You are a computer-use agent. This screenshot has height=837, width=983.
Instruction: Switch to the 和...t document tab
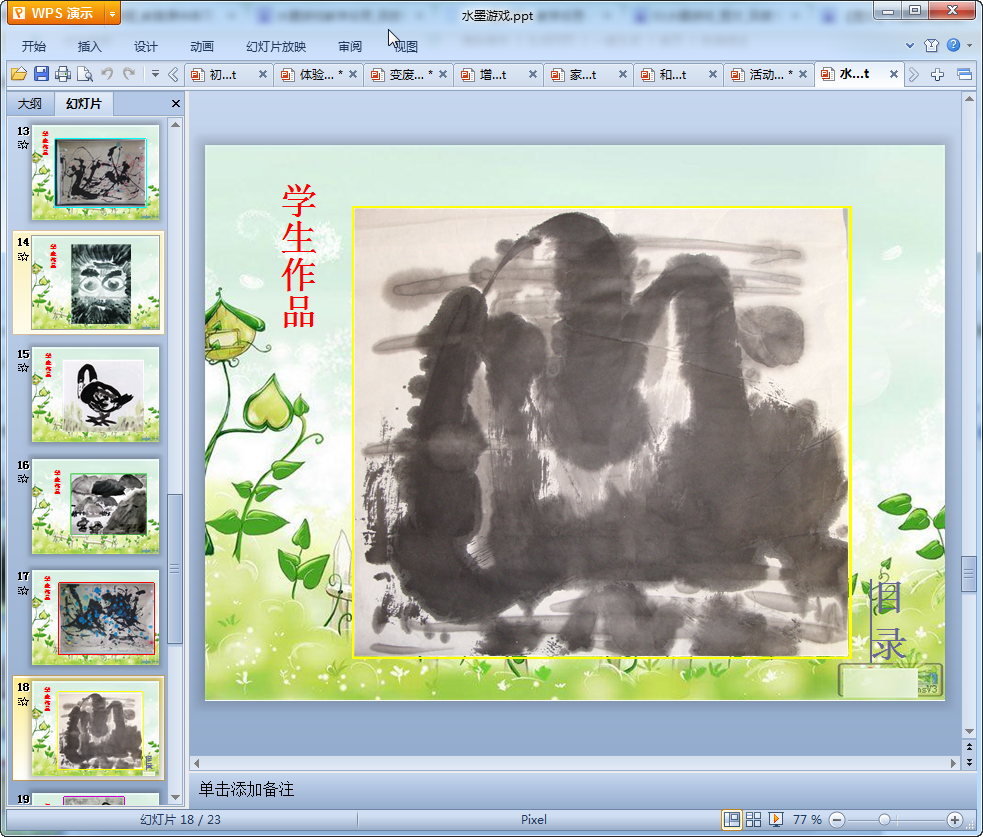click(x=673, y=75)
